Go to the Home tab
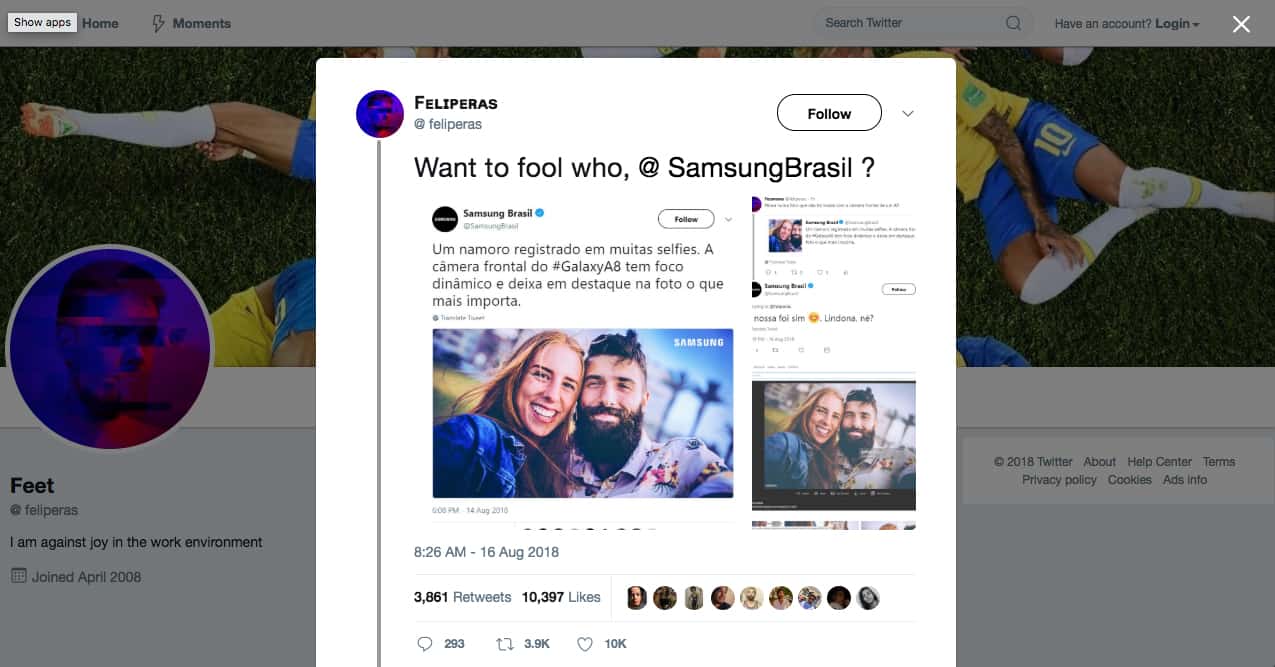Screen dimensions: 1275x667 (100, 23)
